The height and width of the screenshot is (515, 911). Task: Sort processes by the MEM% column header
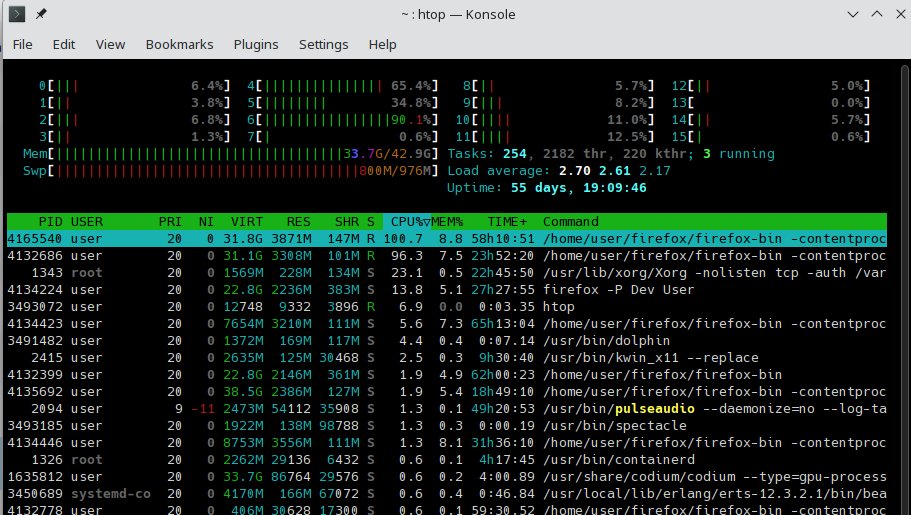[x=450, y=222]
